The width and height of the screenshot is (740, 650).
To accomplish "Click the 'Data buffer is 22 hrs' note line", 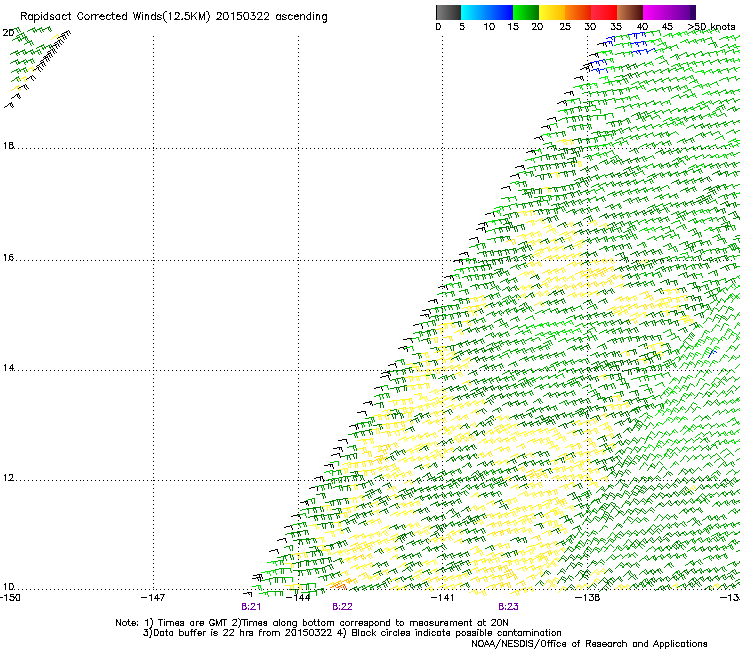I will pos(352,633).
